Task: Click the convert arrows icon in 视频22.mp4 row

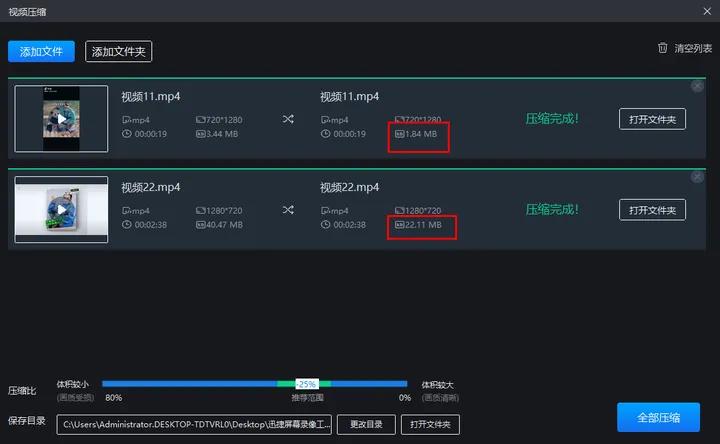Action: pos(288,210)
